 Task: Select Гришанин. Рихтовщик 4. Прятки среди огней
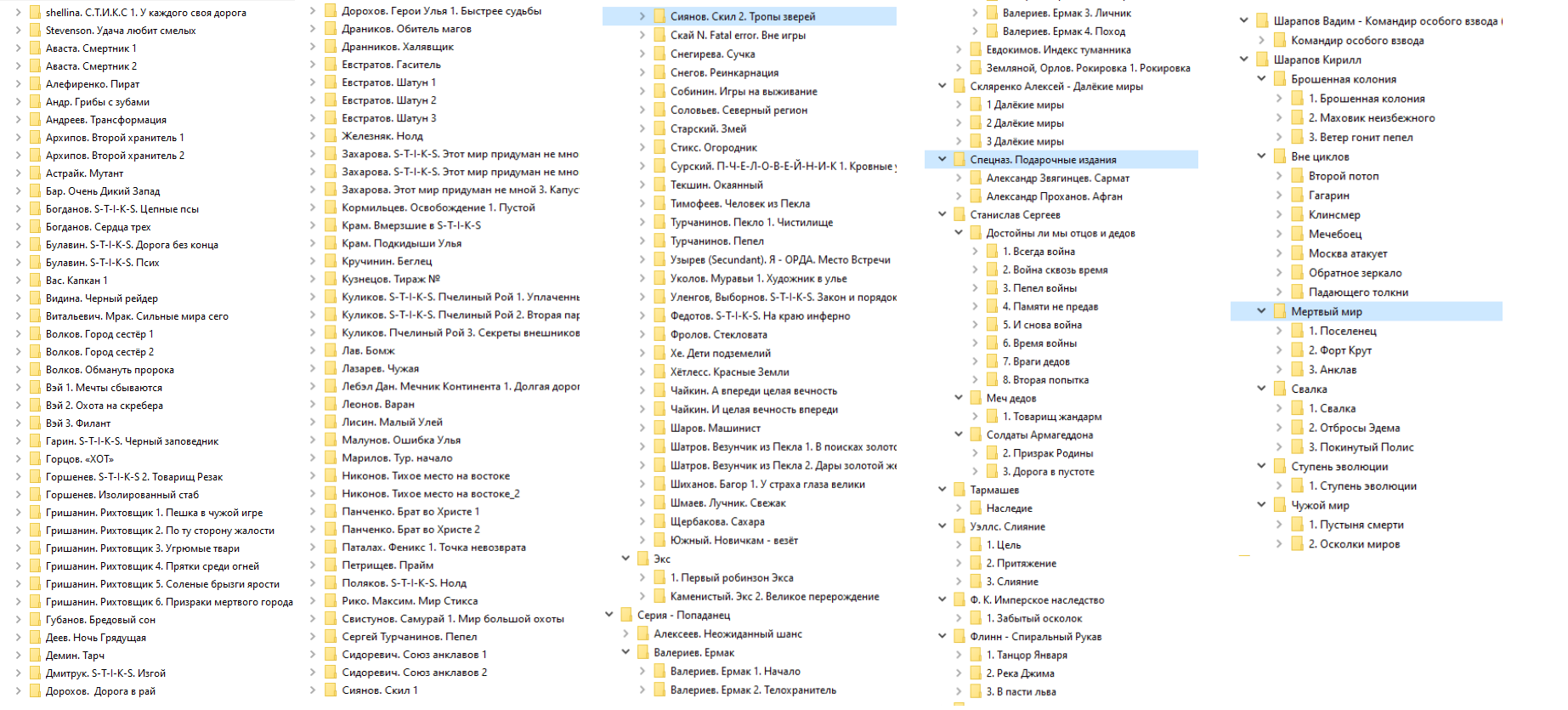pyautogui.click(x=152, y=566)
